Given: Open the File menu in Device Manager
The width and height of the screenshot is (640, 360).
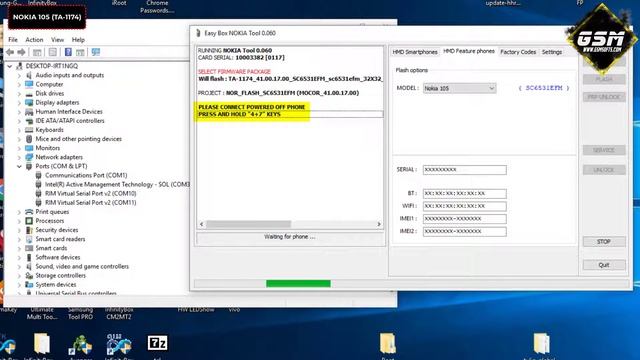Looking at the screenshot, I should pyautogui.click(x=13, y=40).
